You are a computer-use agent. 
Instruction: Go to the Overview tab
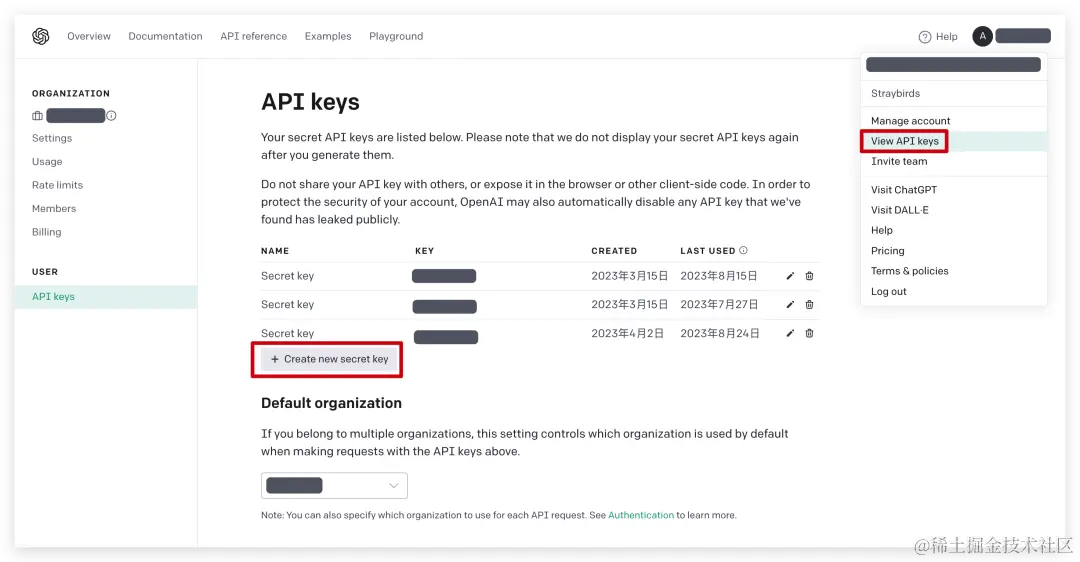coord(89,36)
